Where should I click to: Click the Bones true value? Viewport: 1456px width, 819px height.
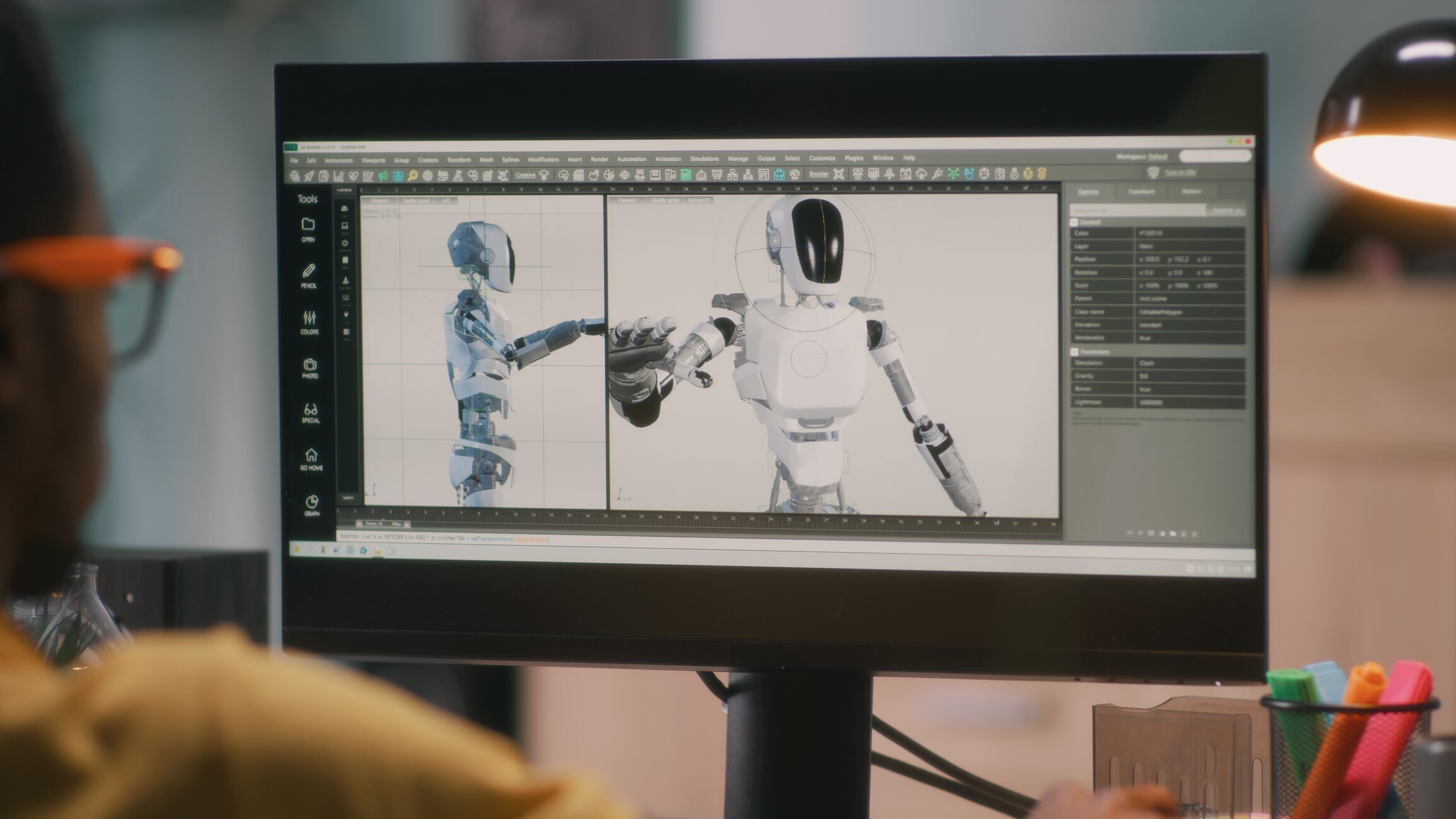coord(1190,389)
